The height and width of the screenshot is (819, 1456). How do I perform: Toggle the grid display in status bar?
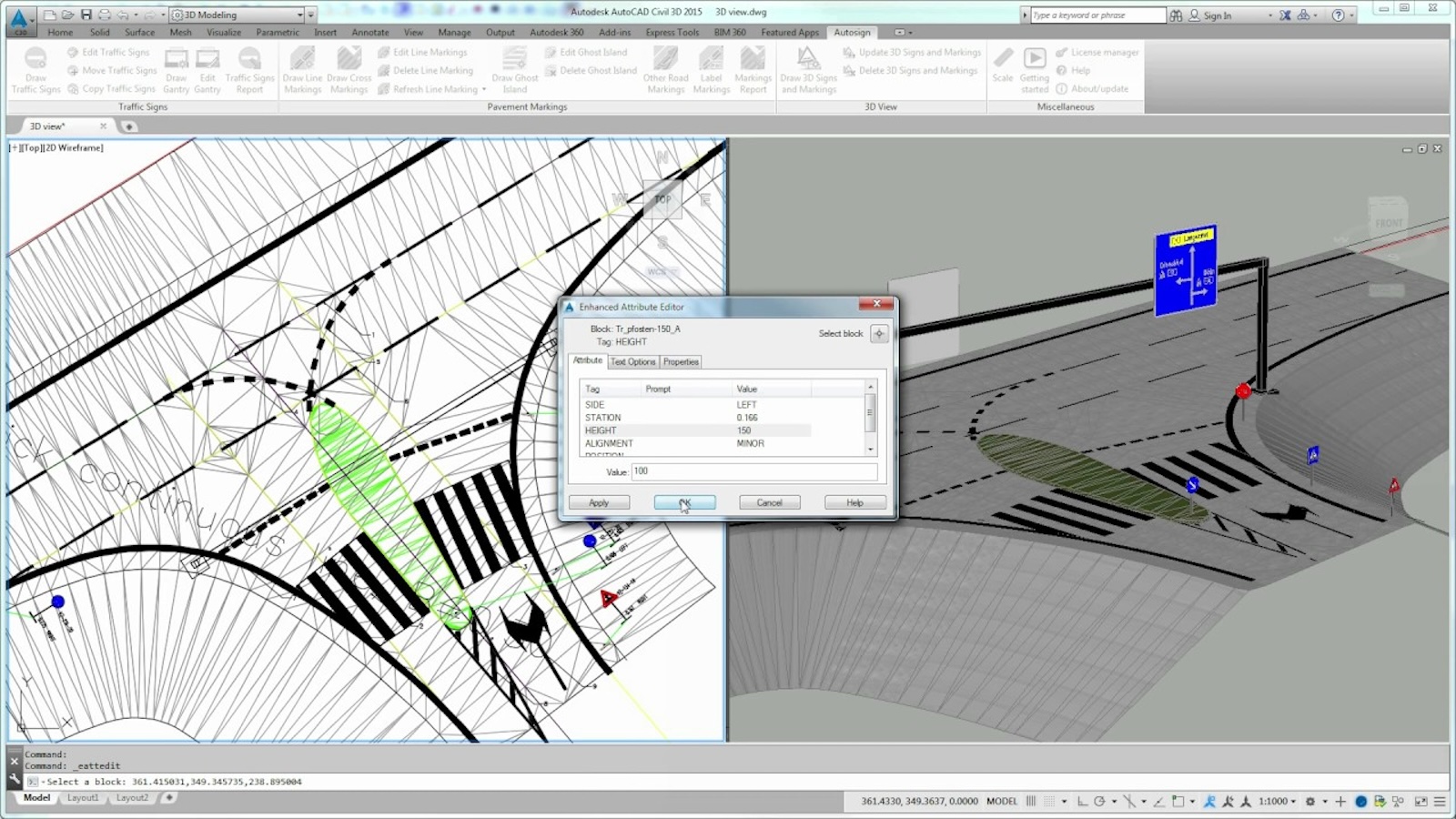click(x=1031, y=802)
